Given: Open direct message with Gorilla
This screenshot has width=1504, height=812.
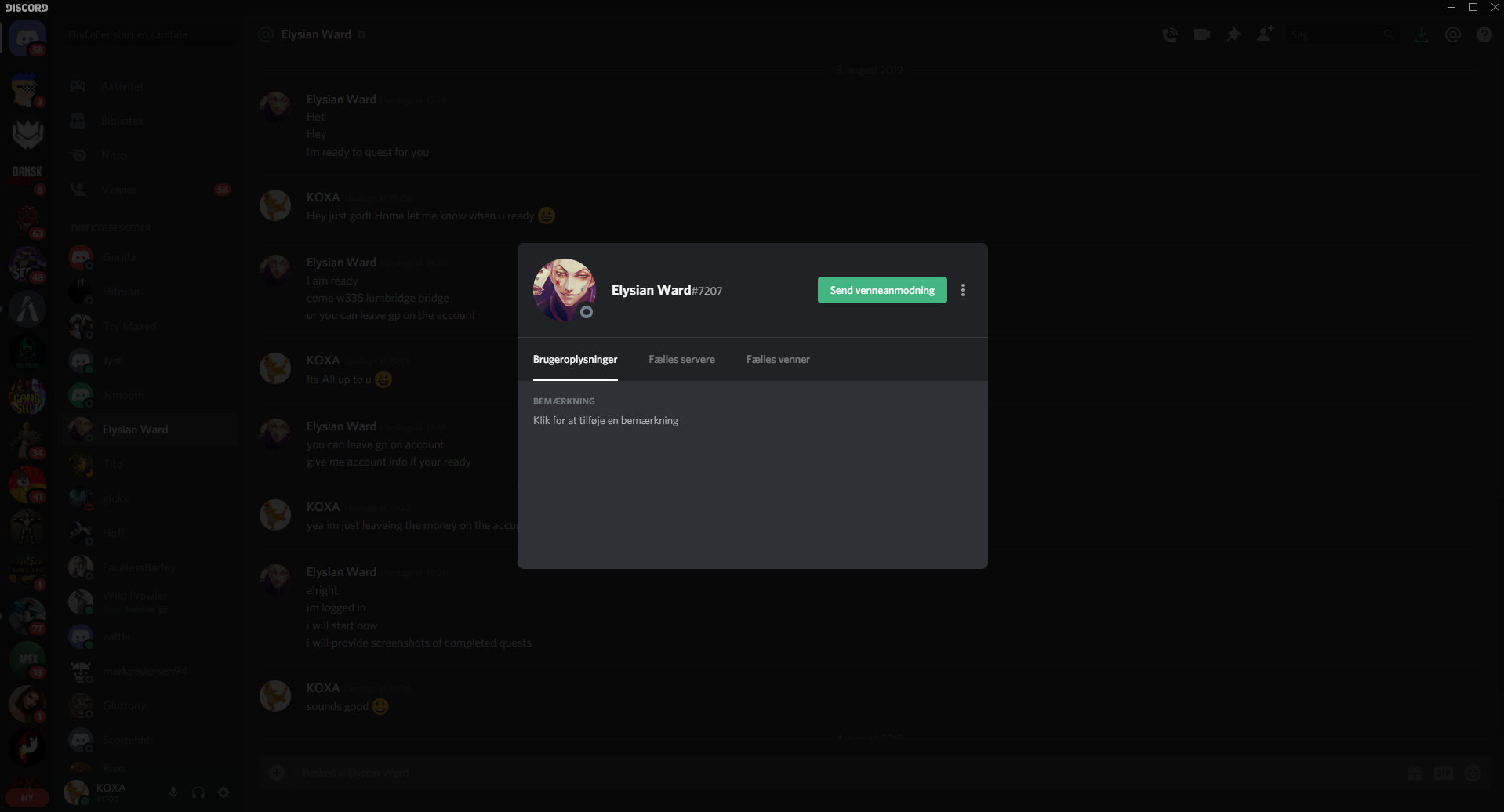Looking at the screenshot, I should click(x=149, y=257).
